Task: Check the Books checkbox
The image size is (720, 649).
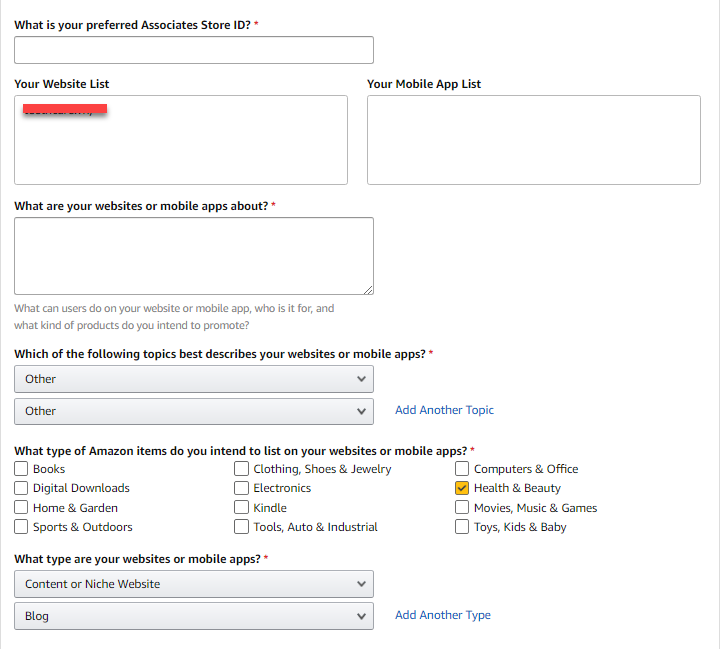Action: [22, 469]
